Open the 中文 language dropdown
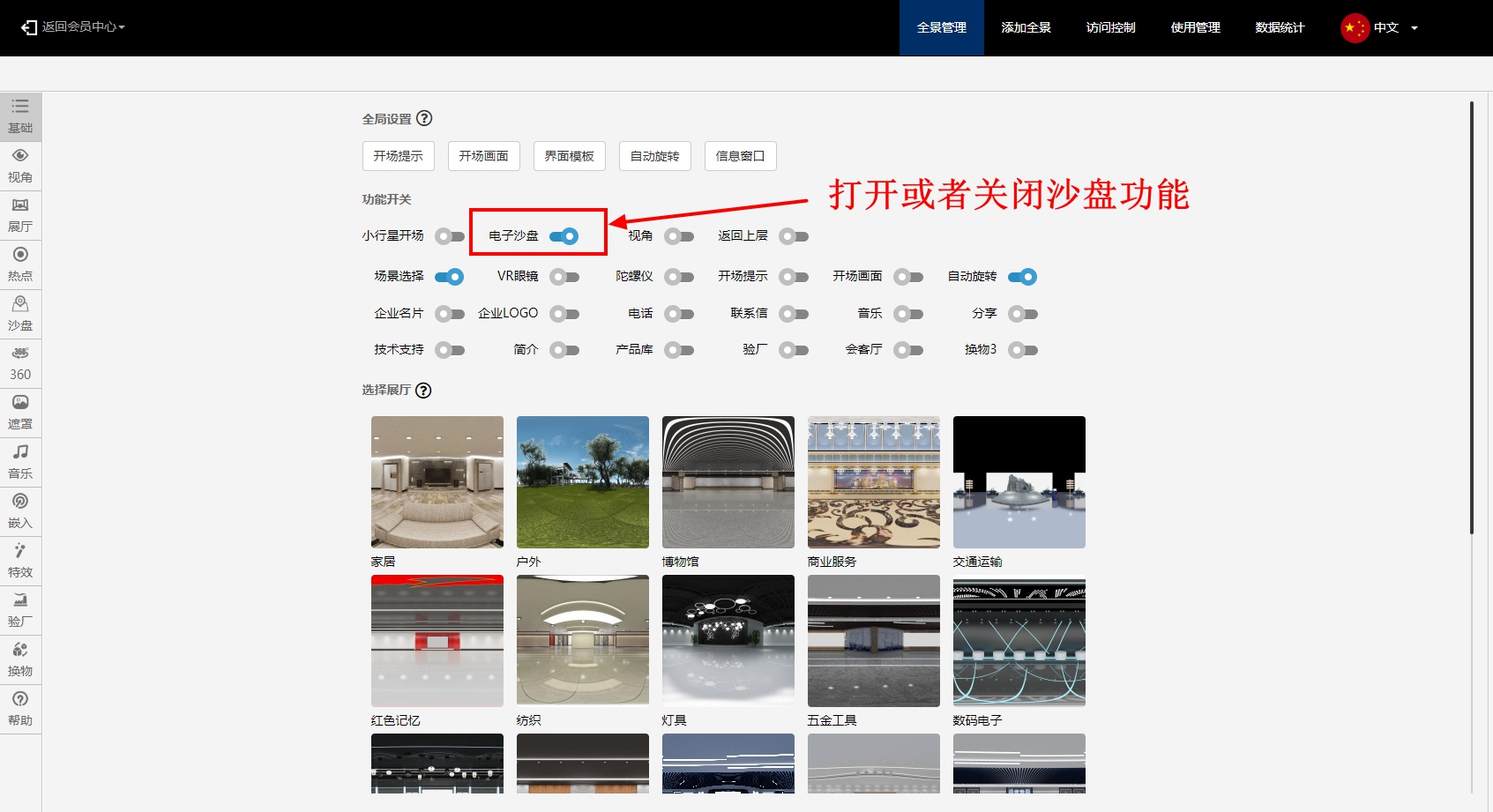 click(1380, 27)
